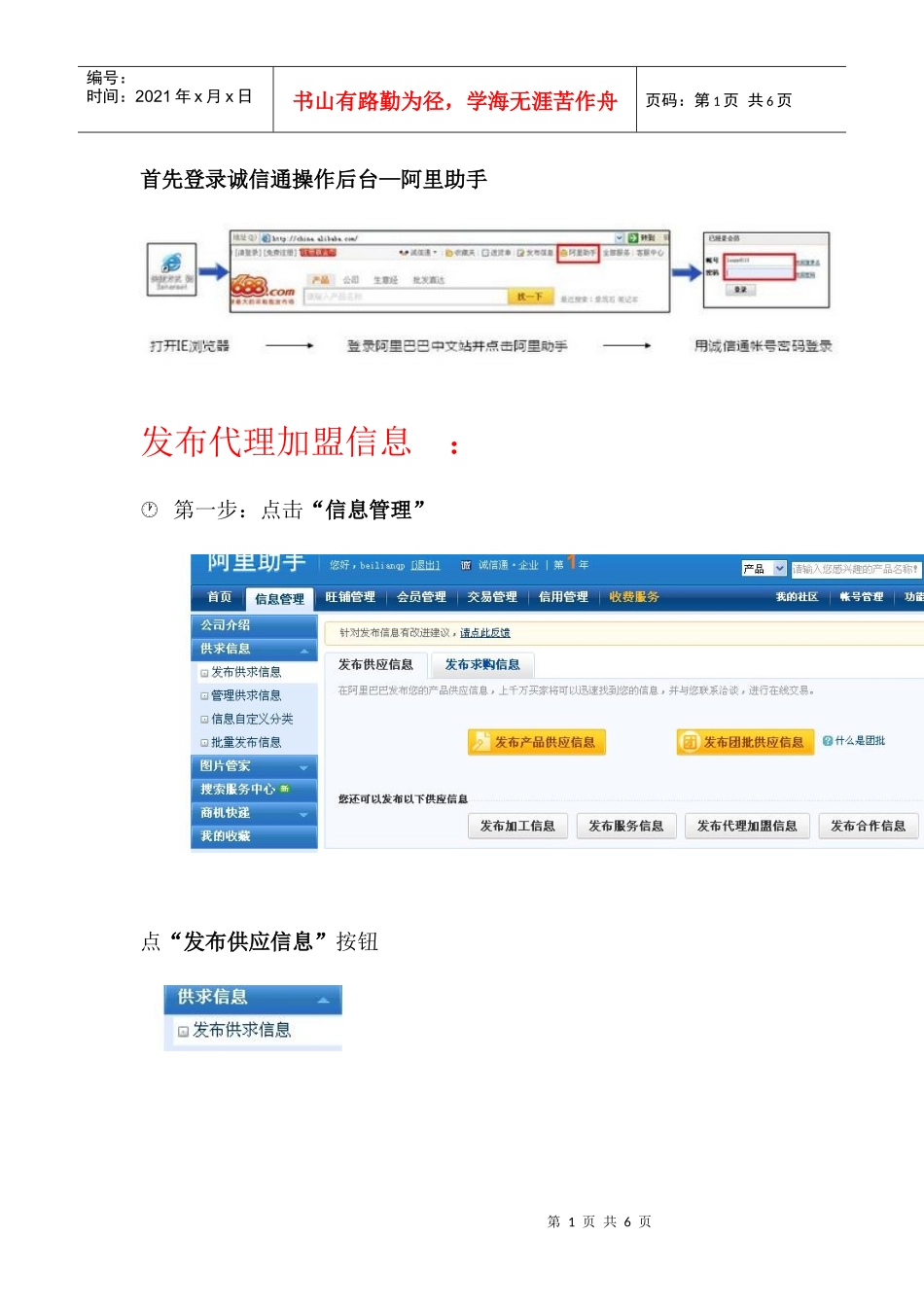
Task: Open the 交易管理 menu tab
Action: [x=492, y=597]
